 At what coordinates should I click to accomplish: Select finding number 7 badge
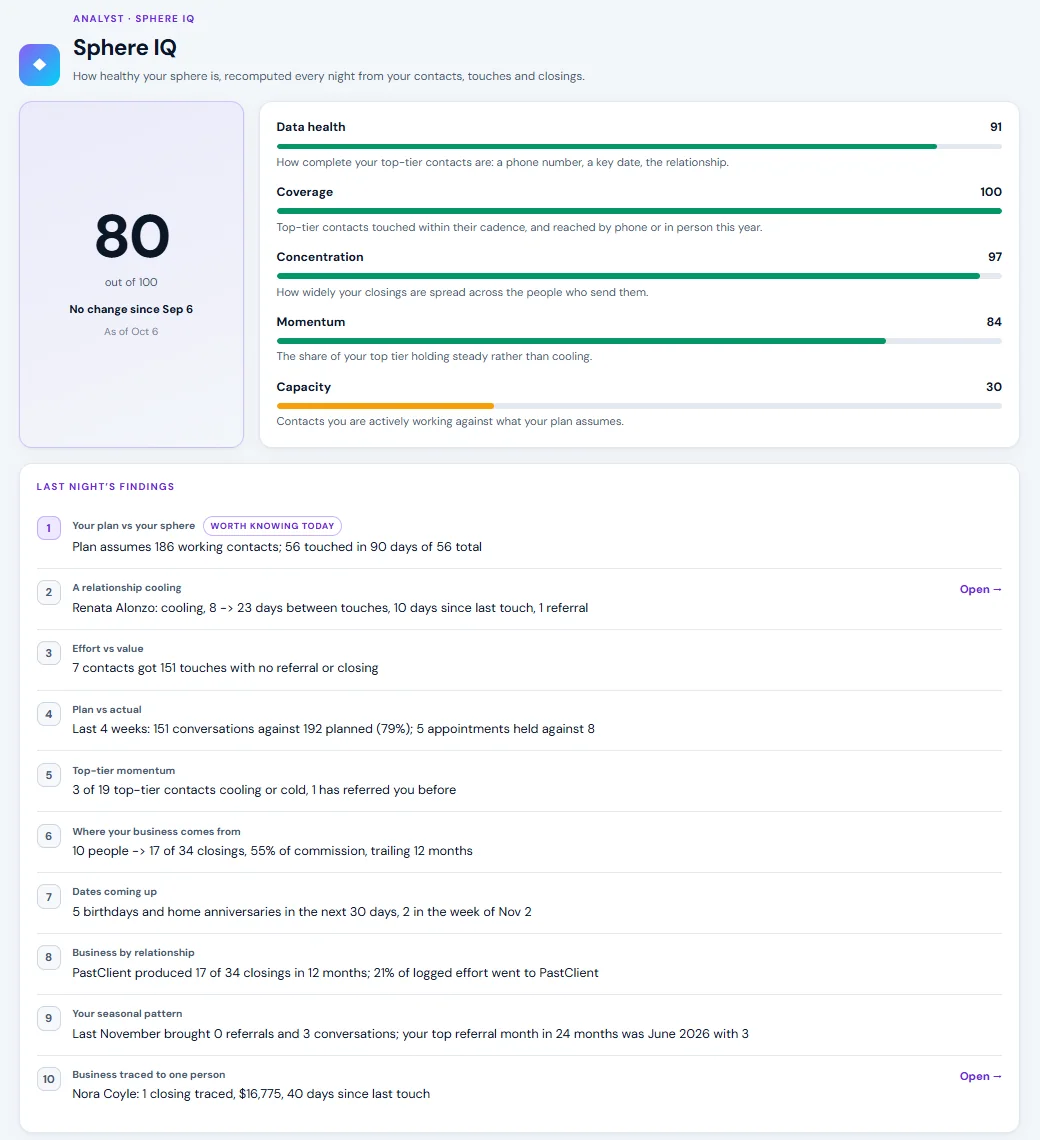pos(49,897)
